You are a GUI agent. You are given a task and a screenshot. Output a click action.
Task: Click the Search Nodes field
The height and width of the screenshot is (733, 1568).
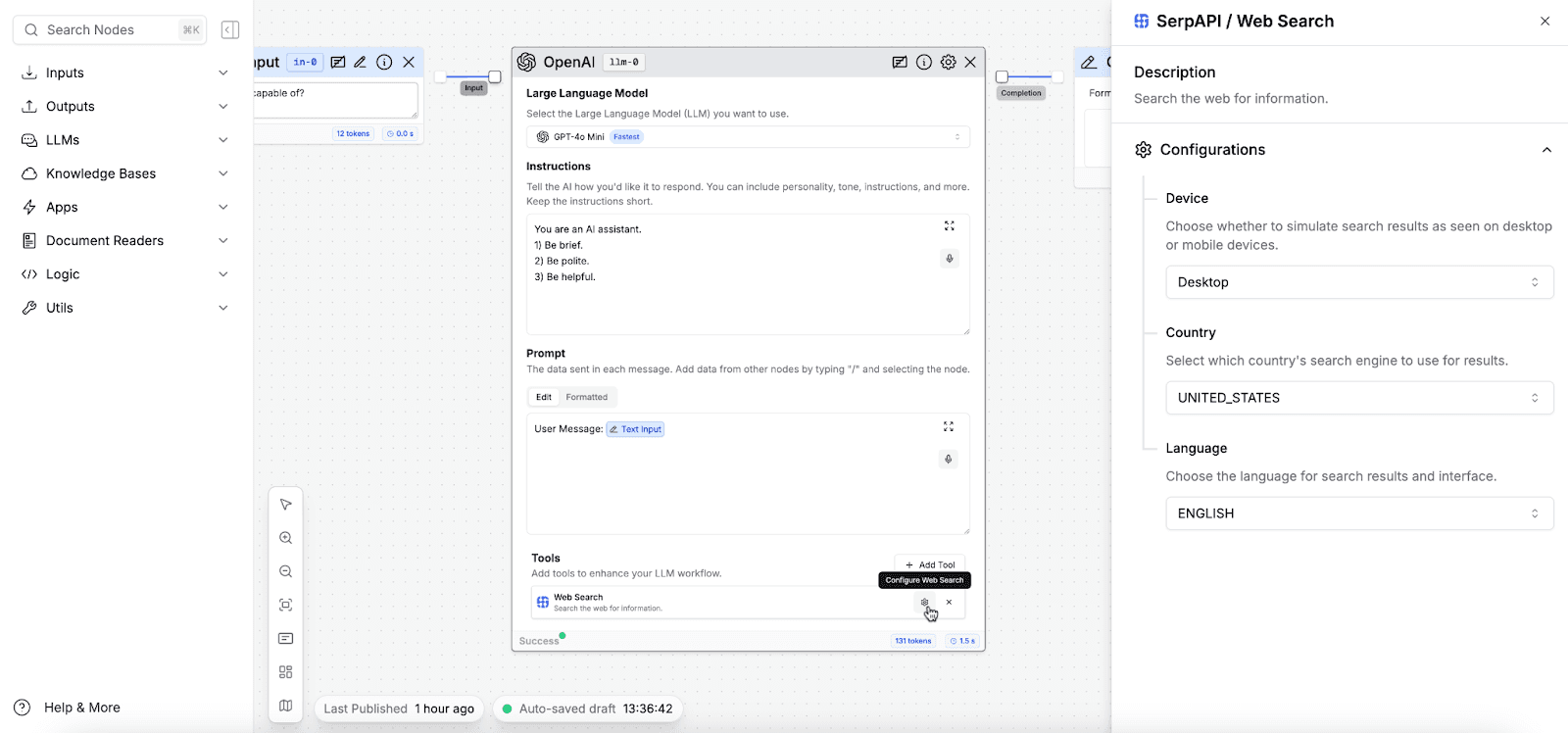110,30
